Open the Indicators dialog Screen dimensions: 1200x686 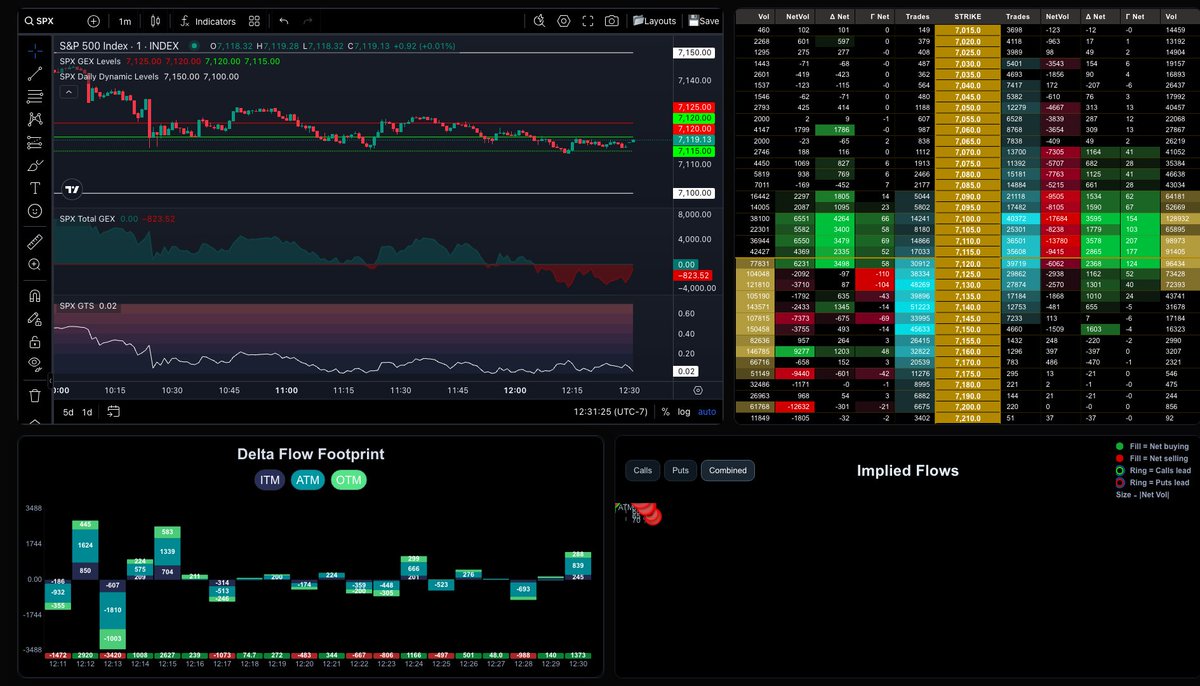(208, 21)
